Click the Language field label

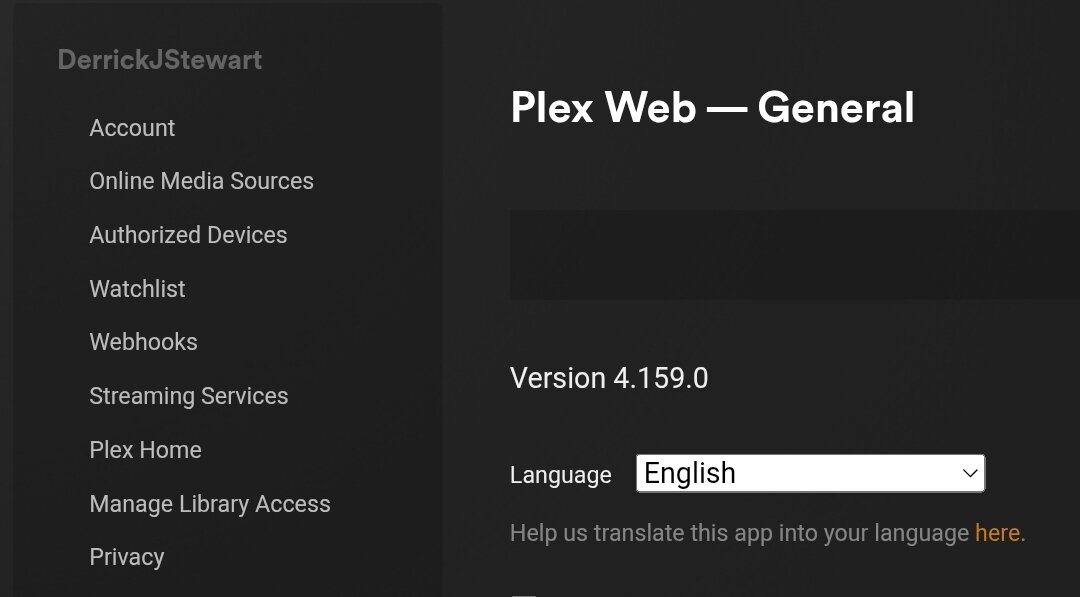click(x=560, y=475)
